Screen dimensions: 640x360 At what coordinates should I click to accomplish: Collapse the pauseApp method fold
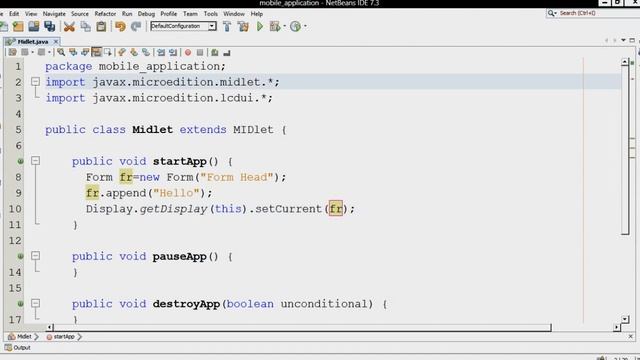pyautogui.click(x=36, y=256)
